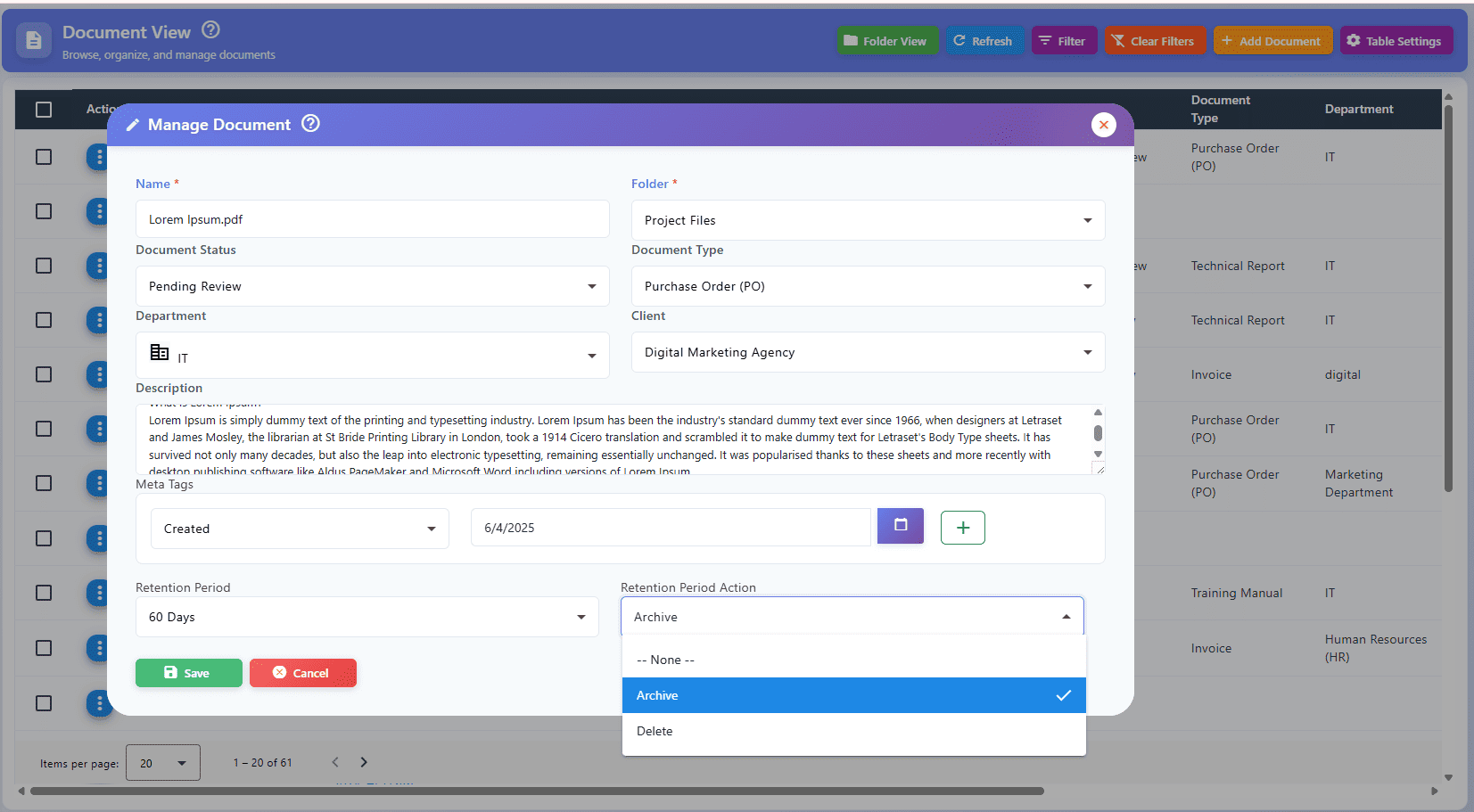Click the help icon next to Document View
Screen dimensions: 1474x812
[210, 30]
